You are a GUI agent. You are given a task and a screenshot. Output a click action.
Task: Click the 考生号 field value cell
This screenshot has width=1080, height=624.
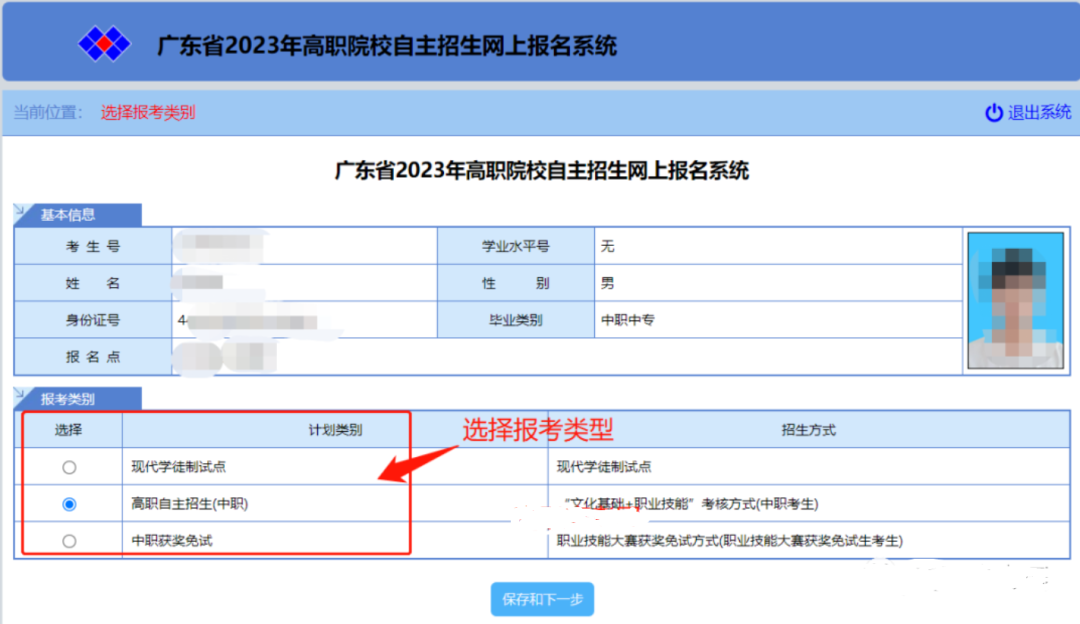pyautogui.click(x=300, y=245)
